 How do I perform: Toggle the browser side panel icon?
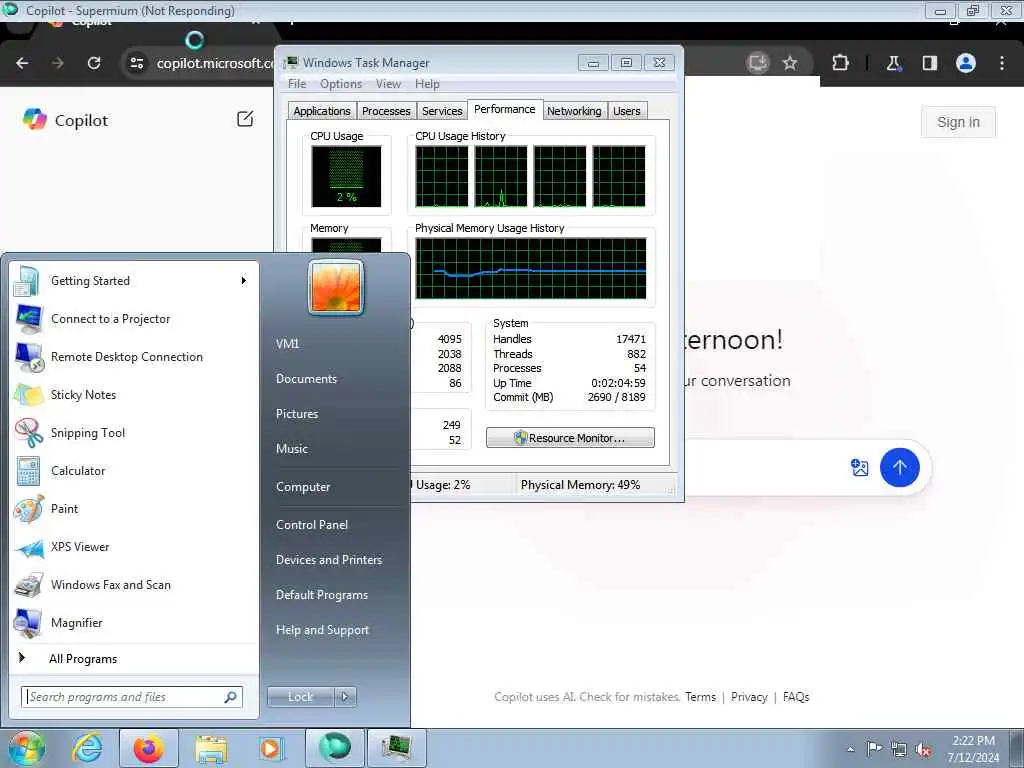[x=930, y=63]
